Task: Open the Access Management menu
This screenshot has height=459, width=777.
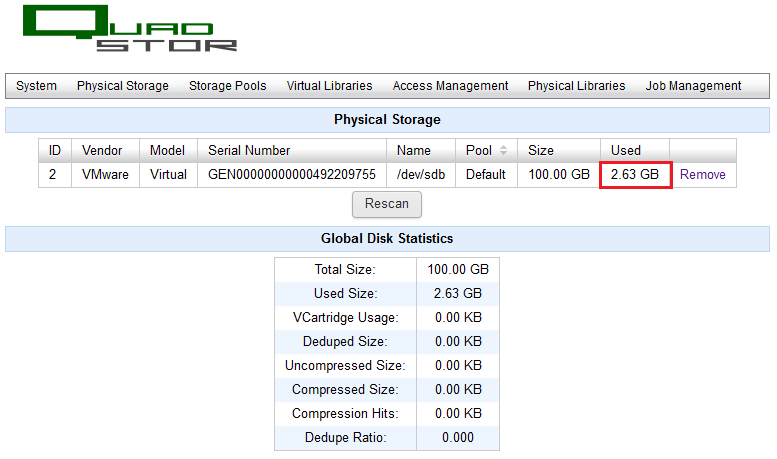Action: point(450,86)
